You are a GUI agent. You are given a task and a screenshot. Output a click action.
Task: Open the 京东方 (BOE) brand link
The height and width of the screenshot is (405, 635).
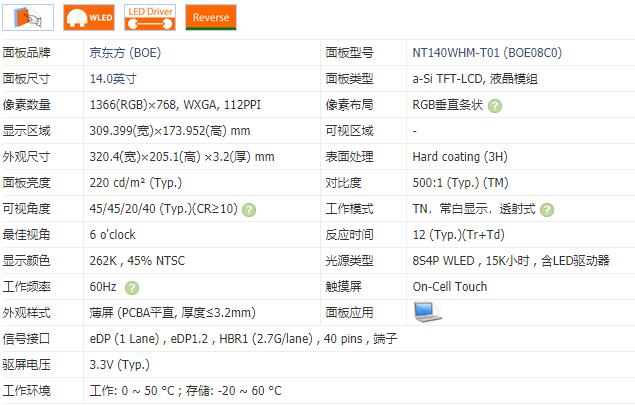click(x=125, y=53)
